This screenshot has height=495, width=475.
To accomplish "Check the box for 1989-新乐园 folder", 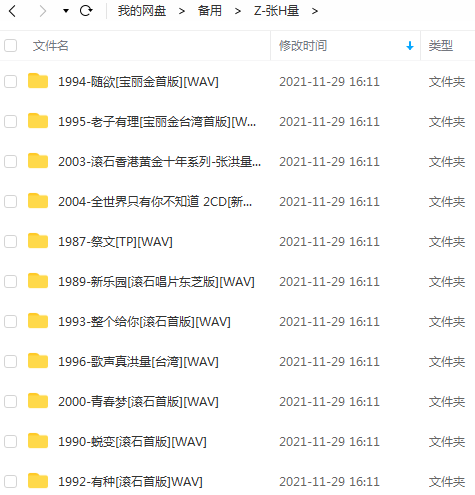I will pos(11,282).
